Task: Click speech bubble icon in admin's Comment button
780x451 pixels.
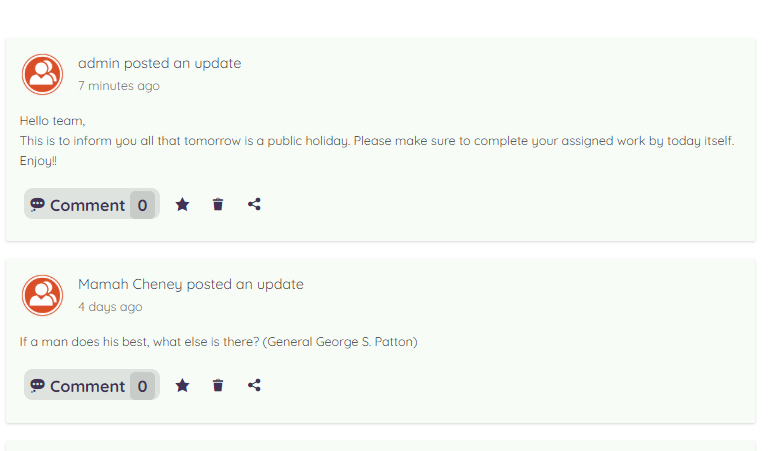Action: [37, 204]
